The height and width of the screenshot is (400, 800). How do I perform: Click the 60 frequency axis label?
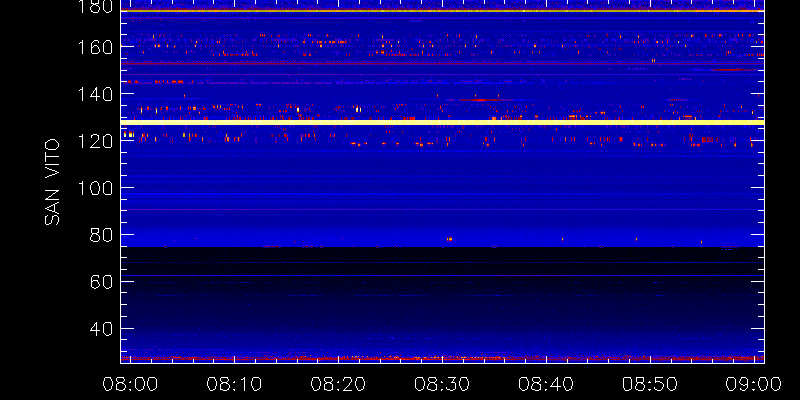coord(102,282)
